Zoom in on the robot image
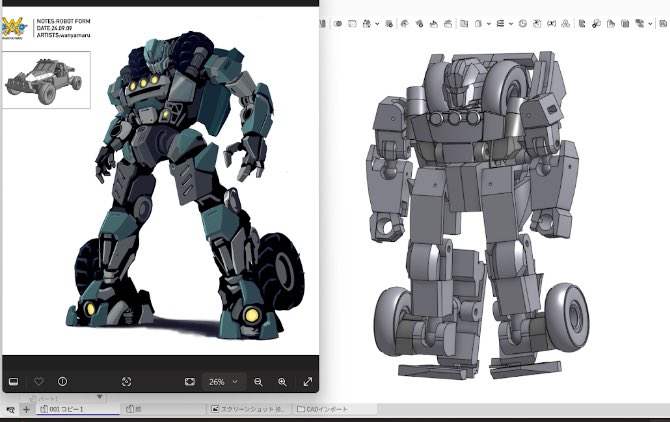The image size is (670, 422). tap(282, 382)
